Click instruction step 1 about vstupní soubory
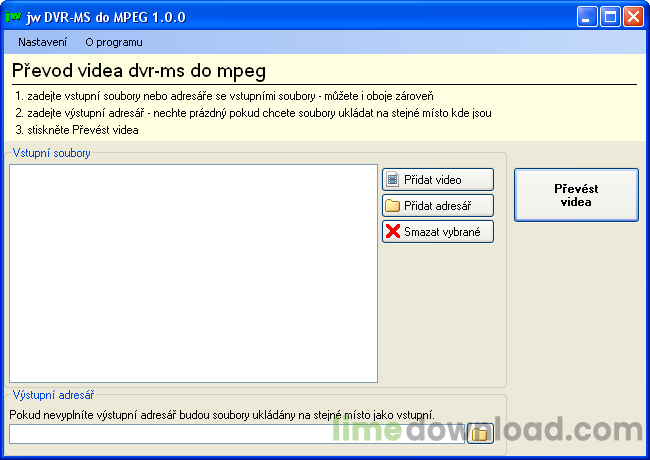 224,96
